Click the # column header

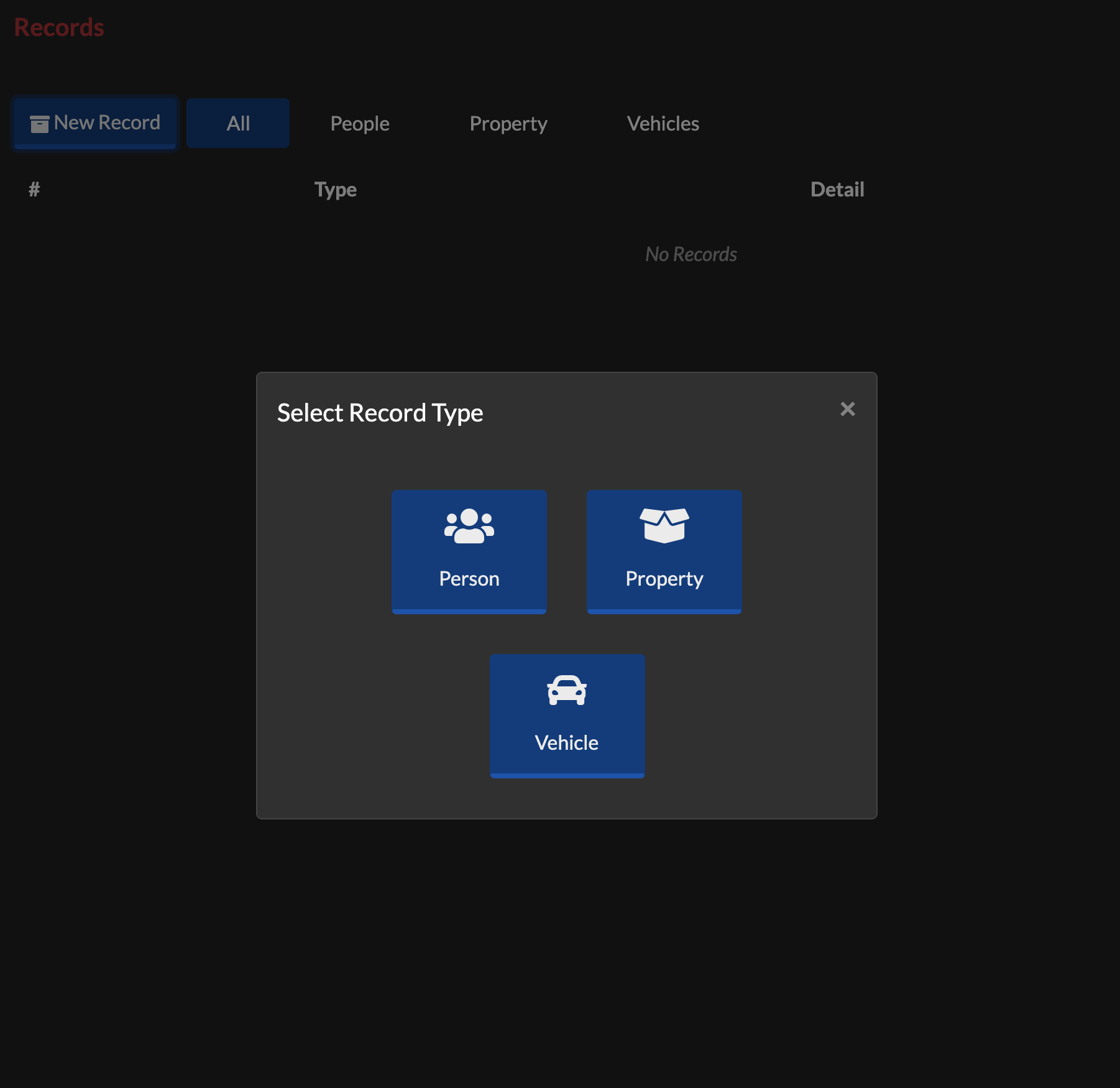pyautogui.click(x=34, y=190)
